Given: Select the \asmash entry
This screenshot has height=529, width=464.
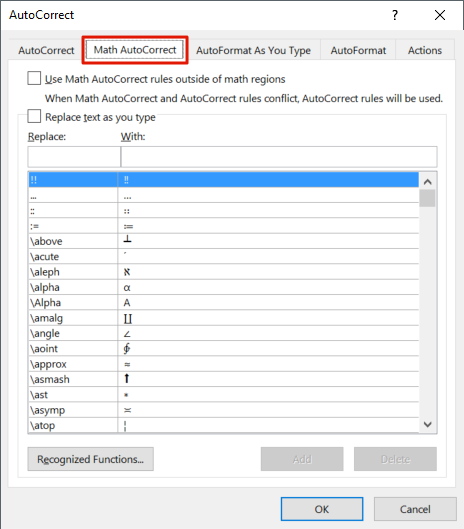Looking at the screenshot, I should coord(224,379).
